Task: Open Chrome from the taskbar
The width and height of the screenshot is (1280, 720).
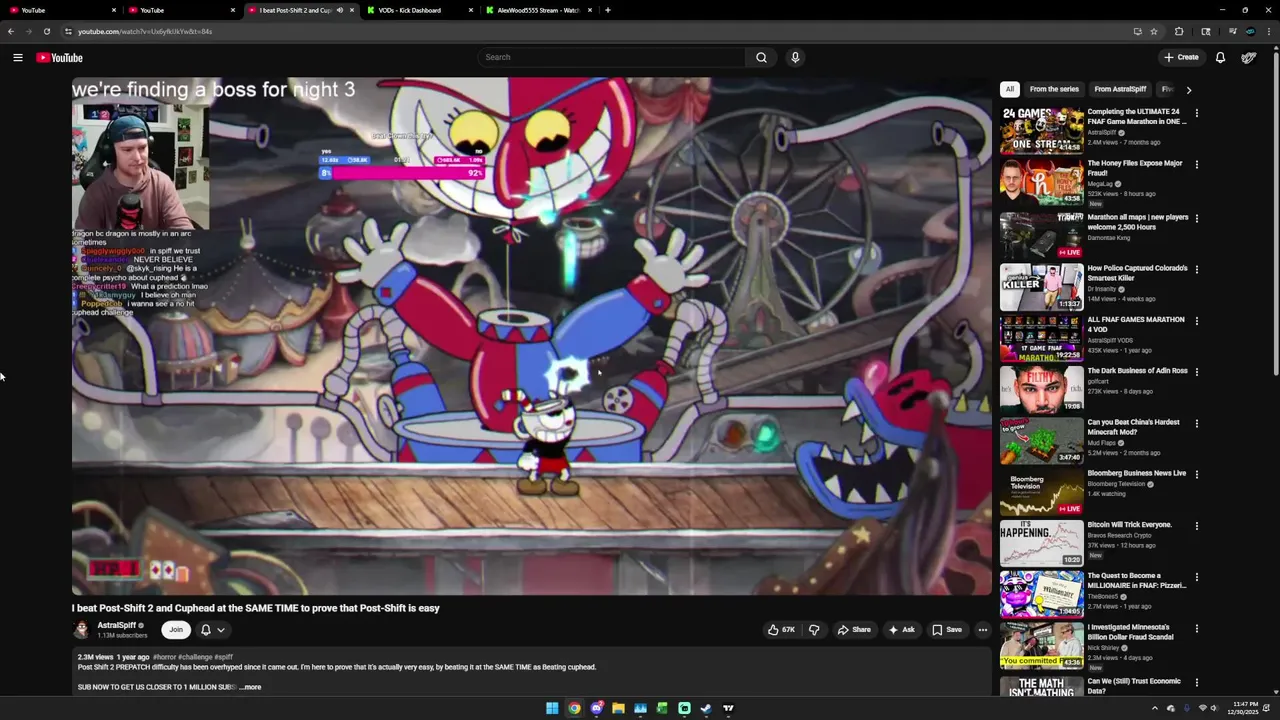Action: (574, 708)
